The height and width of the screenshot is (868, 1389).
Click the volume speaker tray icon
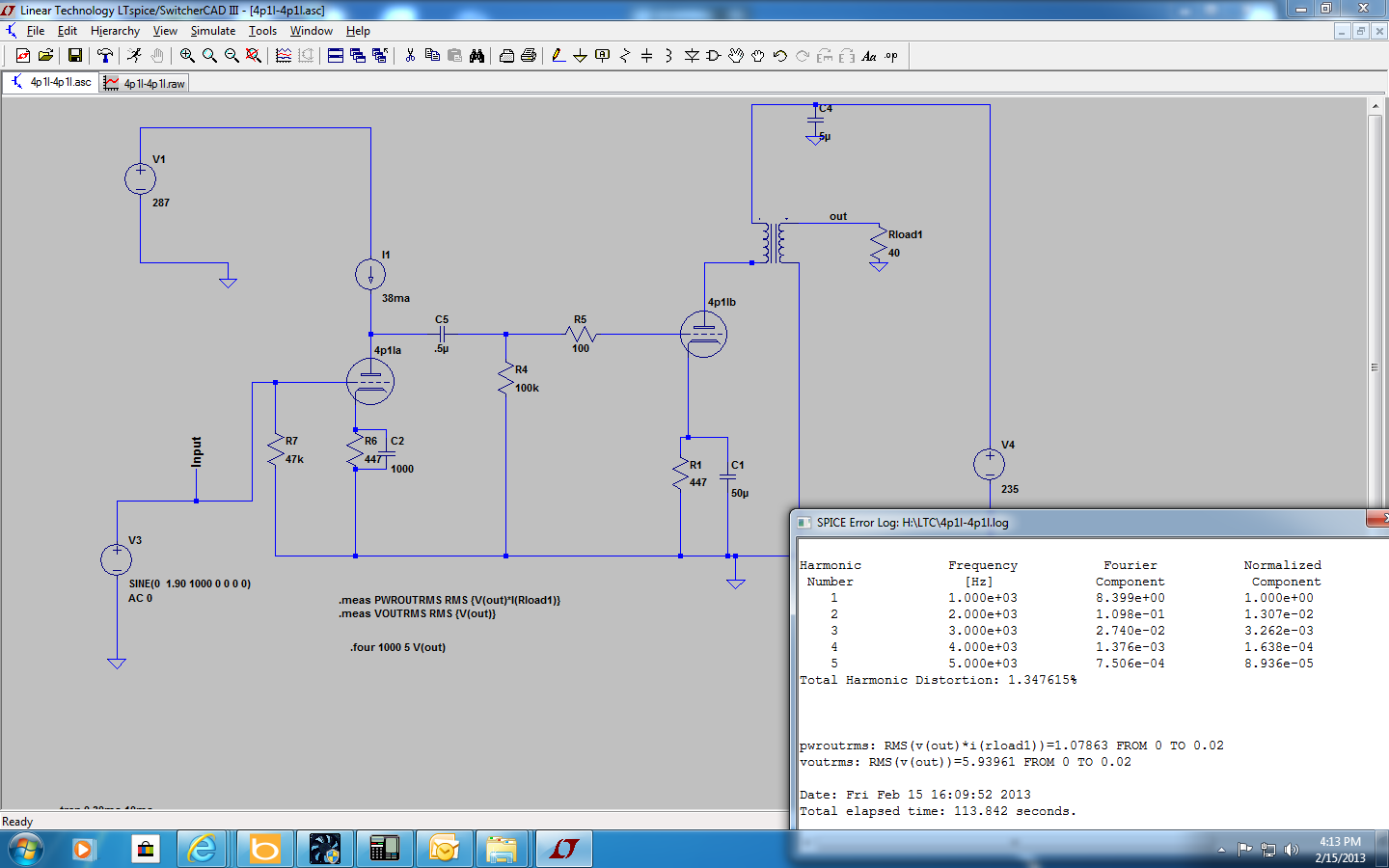click(x=1293, y=850)
